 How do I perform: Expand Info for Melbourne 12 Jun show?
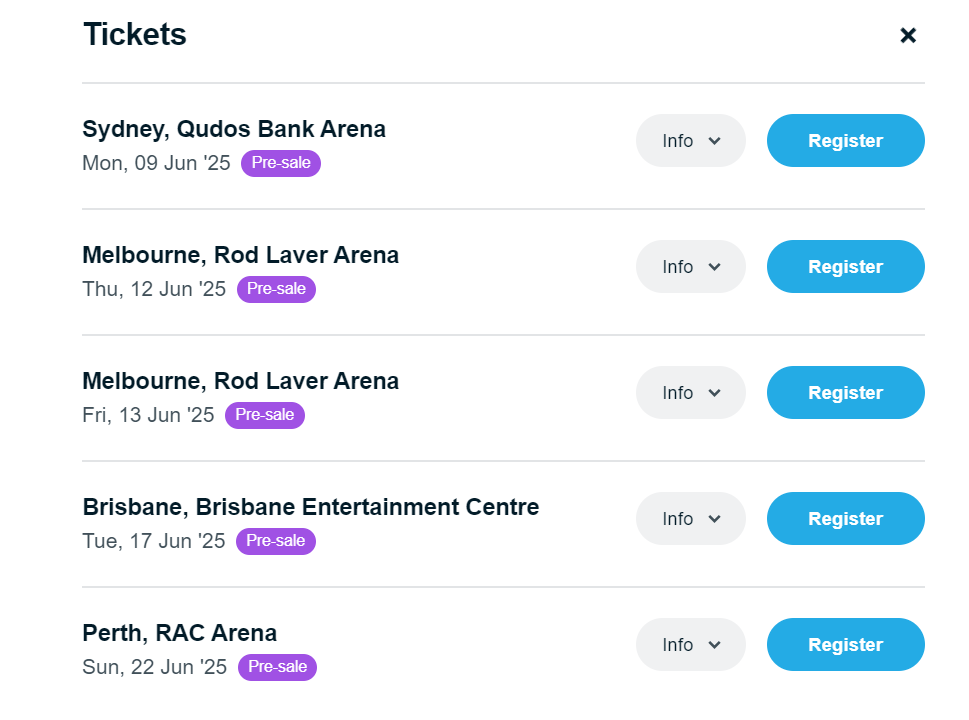[691, 267]
